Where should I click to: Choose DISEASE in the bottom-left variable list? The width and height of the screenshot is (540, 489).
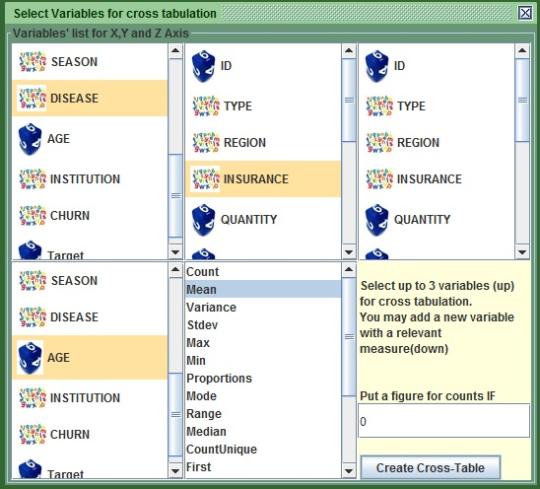90,317
